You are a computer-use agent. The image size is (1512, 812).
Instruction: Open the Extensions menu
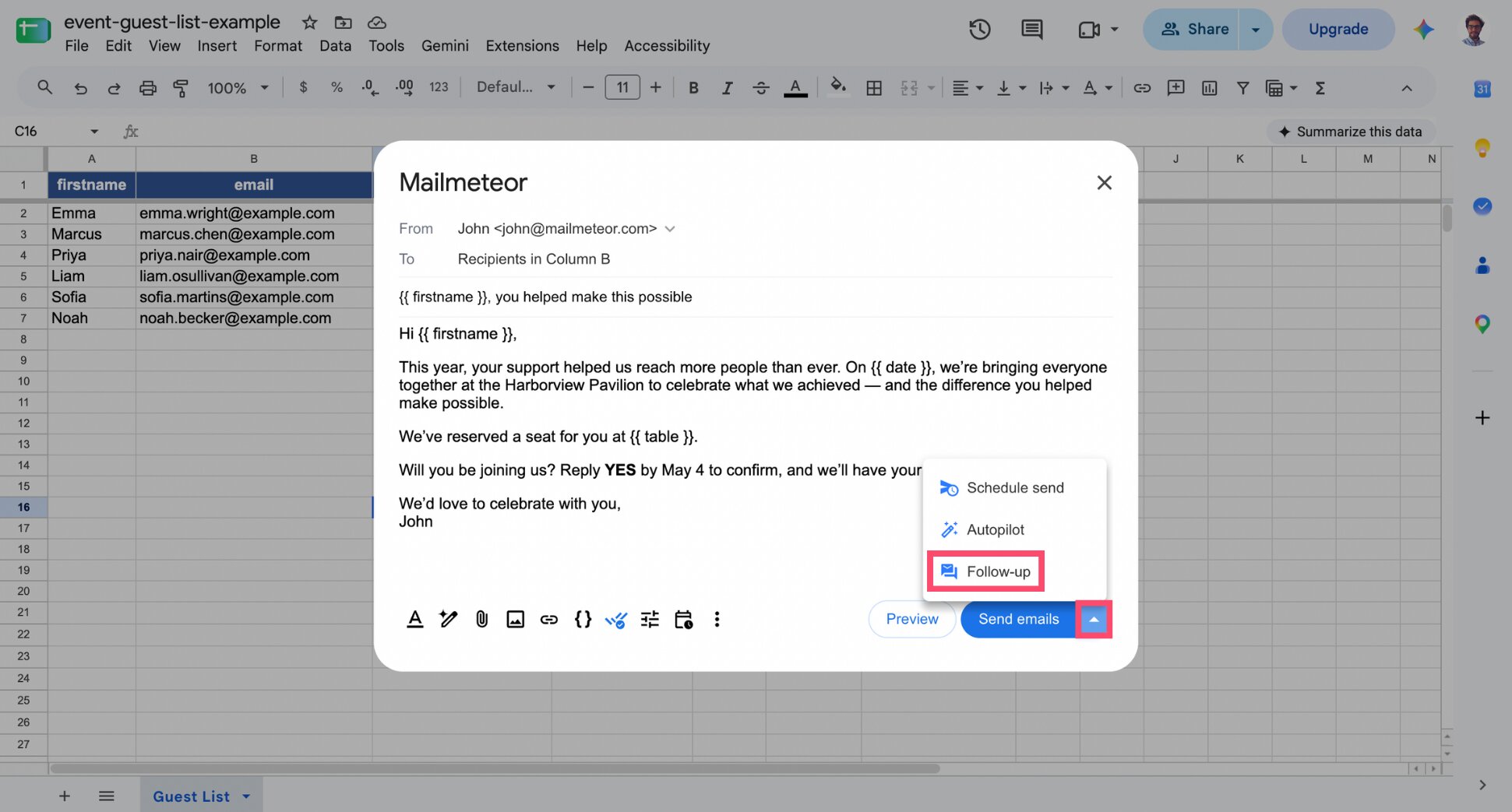click(x=522, y=46)
